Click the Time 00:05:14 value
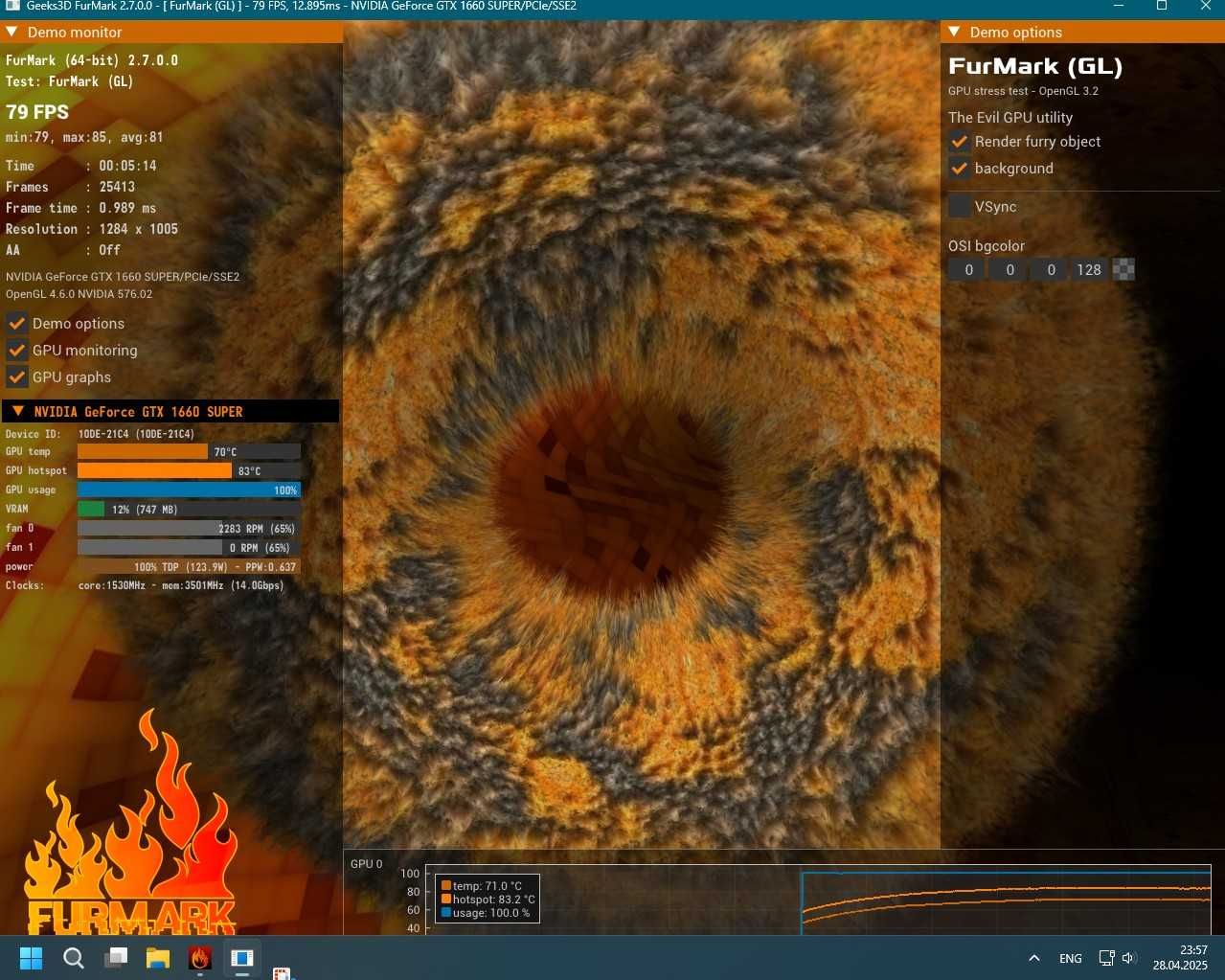Screen dimensions: 1225x980 point(127,166)
